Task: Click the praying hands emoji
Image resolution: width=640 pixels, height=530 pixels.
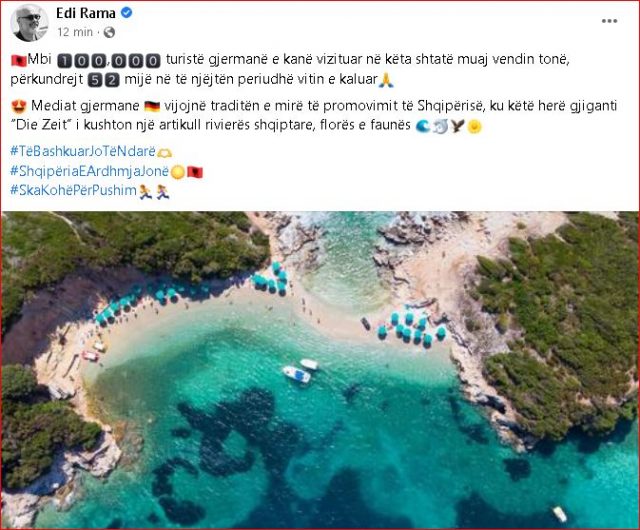Action: (x=386, y=80)
